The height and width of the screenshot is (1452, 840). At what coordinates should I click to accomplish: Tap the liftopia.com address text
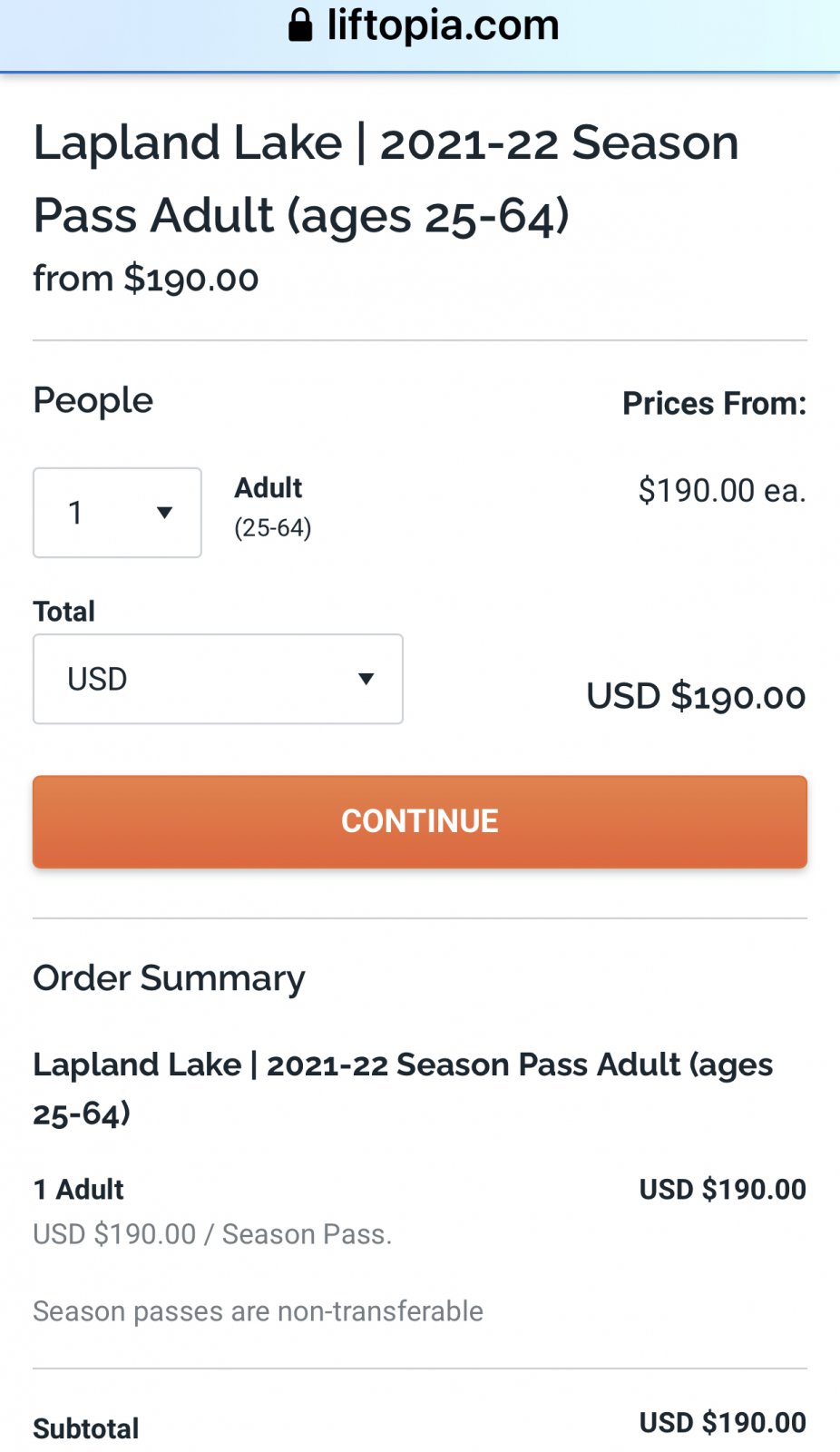(x=443, y=25)
